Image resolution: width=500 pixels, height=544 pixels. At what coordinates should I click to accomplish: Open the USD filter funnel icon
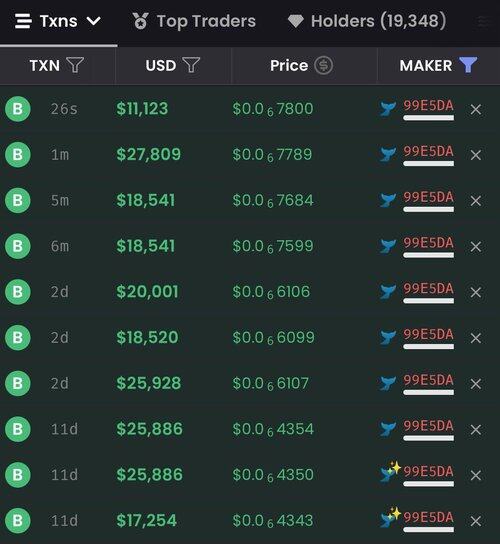(x=191, y=65)
